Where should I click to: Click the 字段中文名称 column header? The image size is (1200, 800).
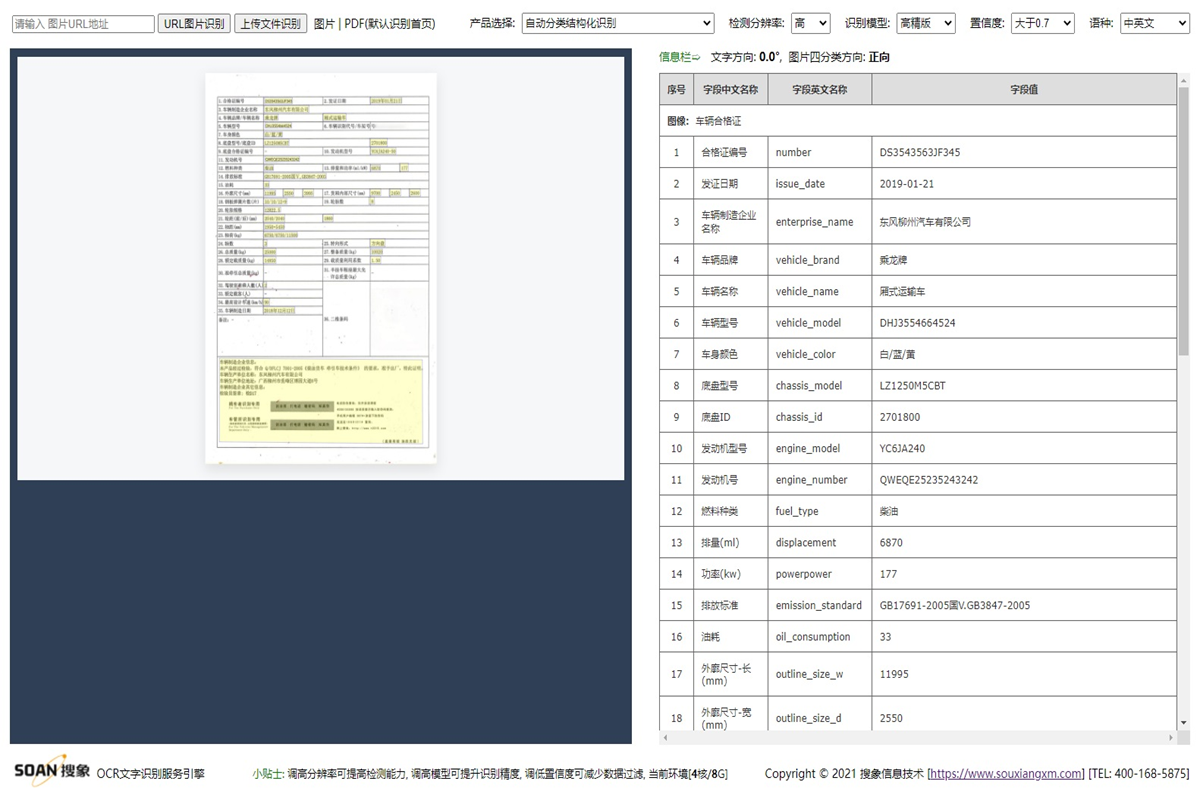[730, 89]
